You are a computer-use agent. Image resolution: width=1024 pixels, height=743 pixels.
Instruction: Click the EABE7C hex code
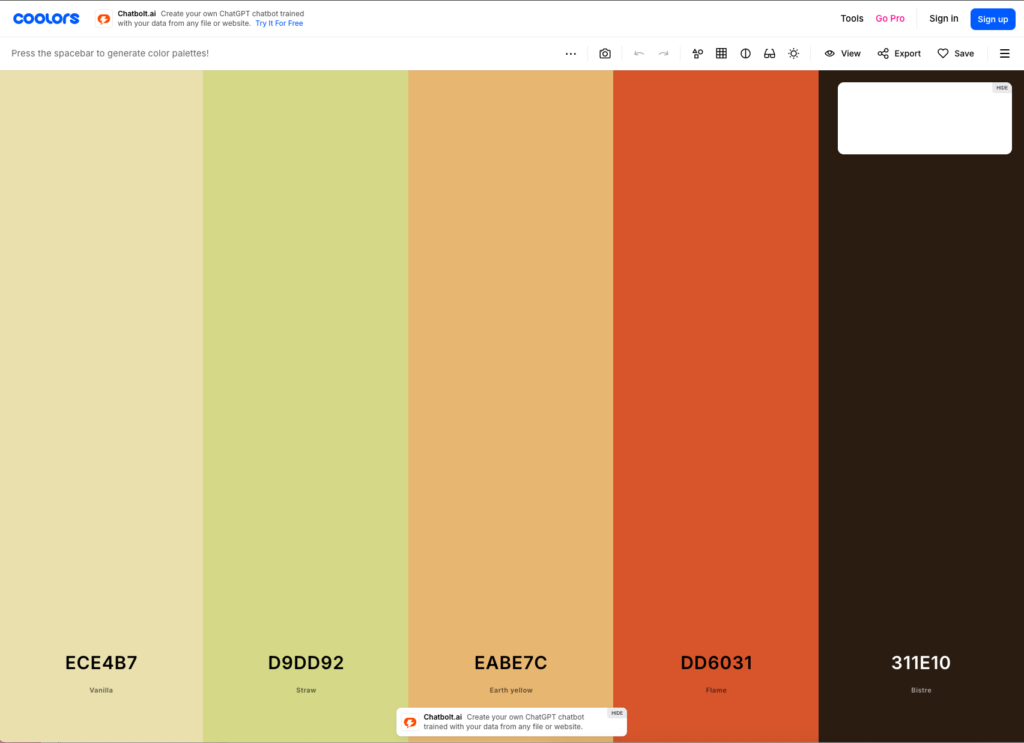pyautogui.click(x=510, y=663)
